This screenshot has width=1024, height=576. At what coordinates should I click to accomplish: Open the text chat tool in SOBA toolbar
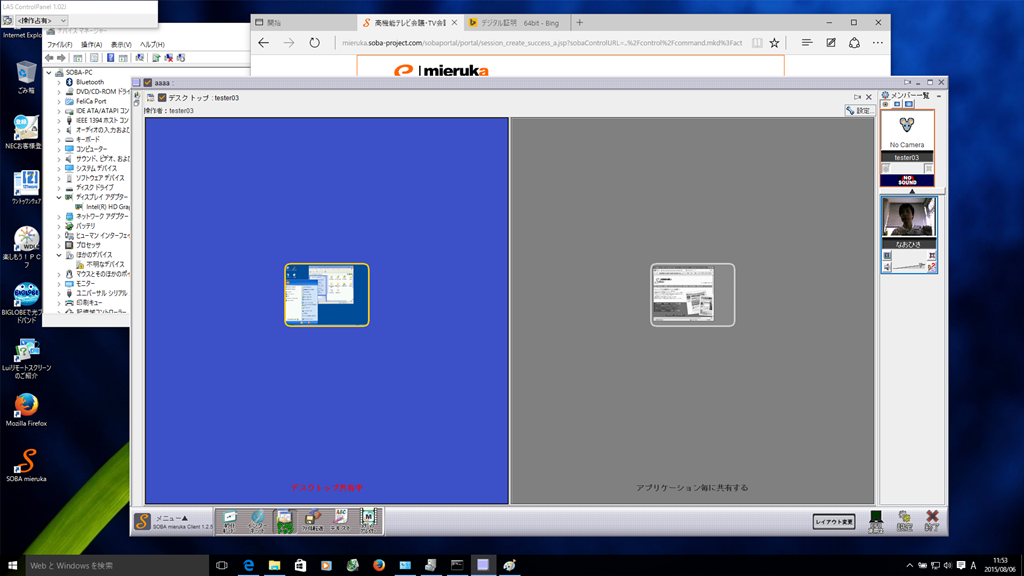coord(340,521)
